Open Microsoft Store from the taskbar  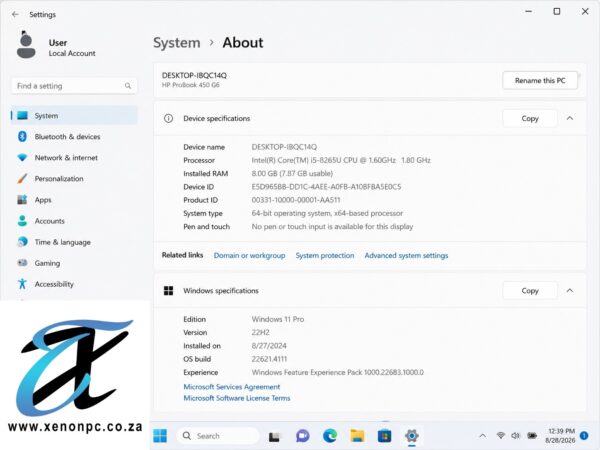click(385, 436)
